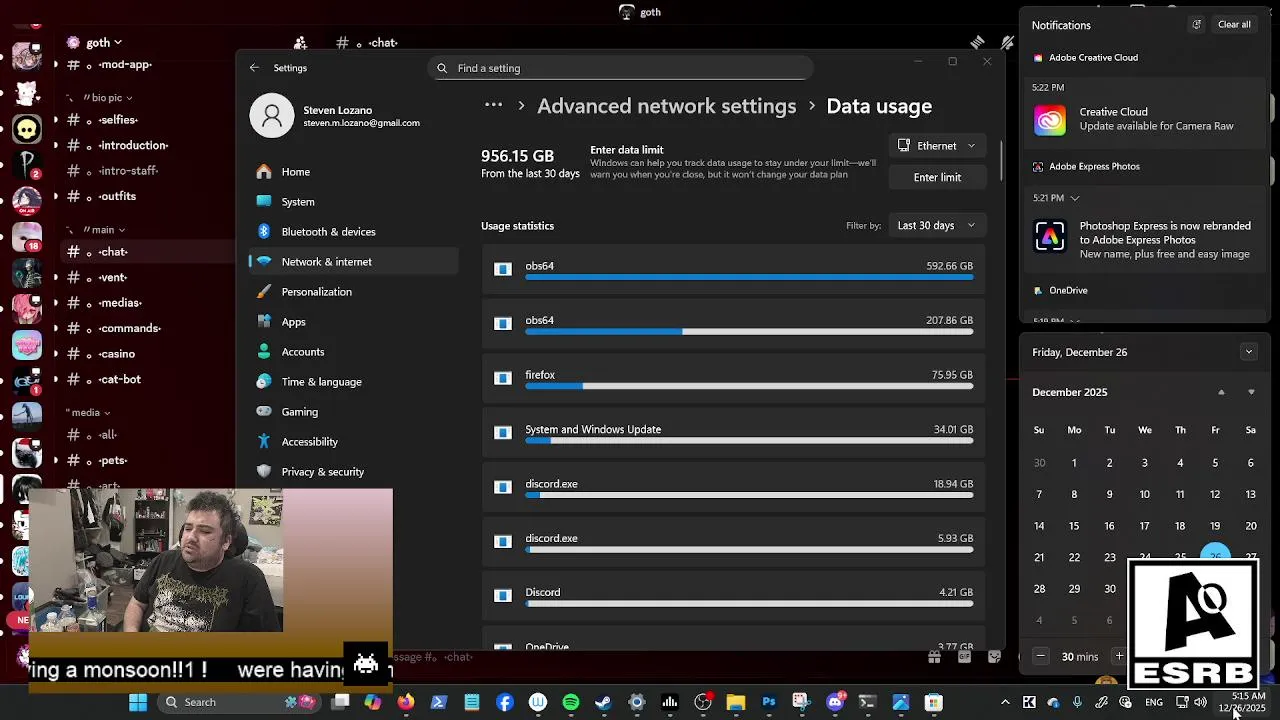Image resolution: width=1280 pixels, height=720 pixels.
Task: Expand the 5:21 PM notification chevron
Action: (1075, 198)
